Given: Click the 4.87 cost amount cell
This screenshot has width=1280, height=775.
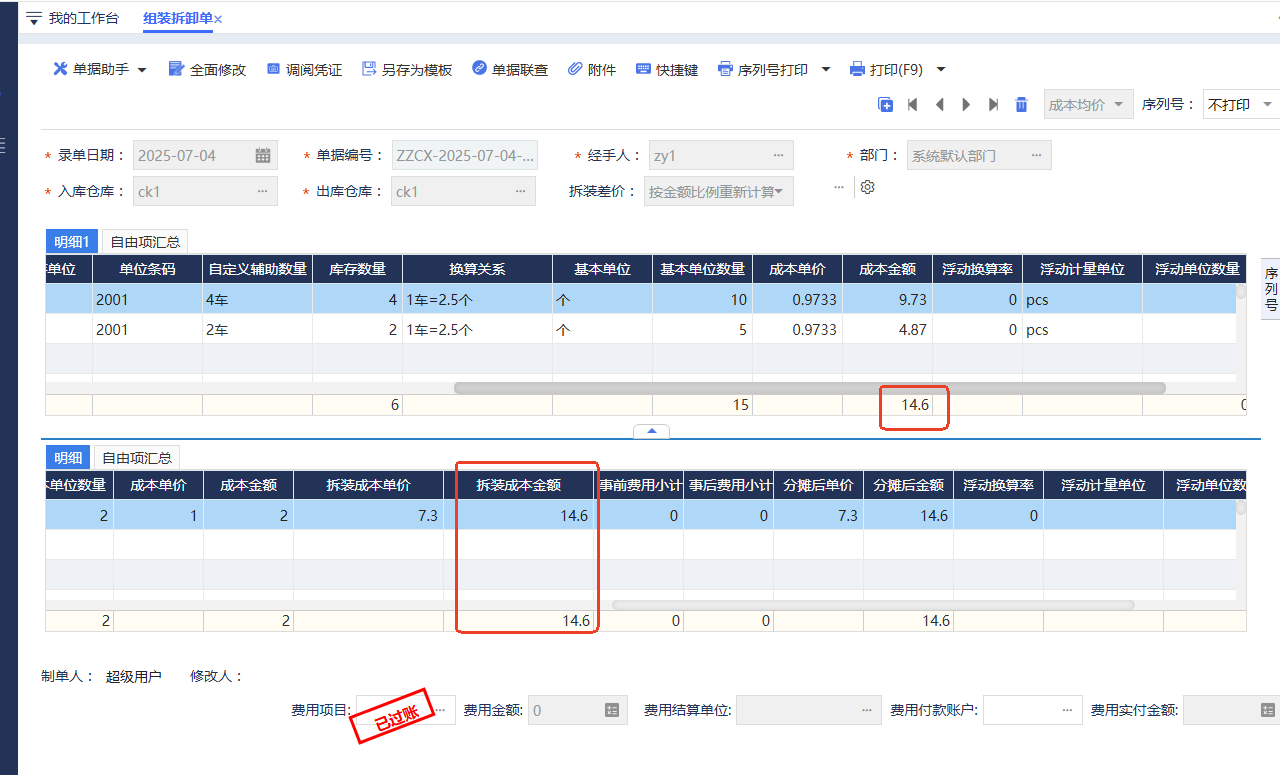Looking at the screenshot, I should click(x=887, y=329).
